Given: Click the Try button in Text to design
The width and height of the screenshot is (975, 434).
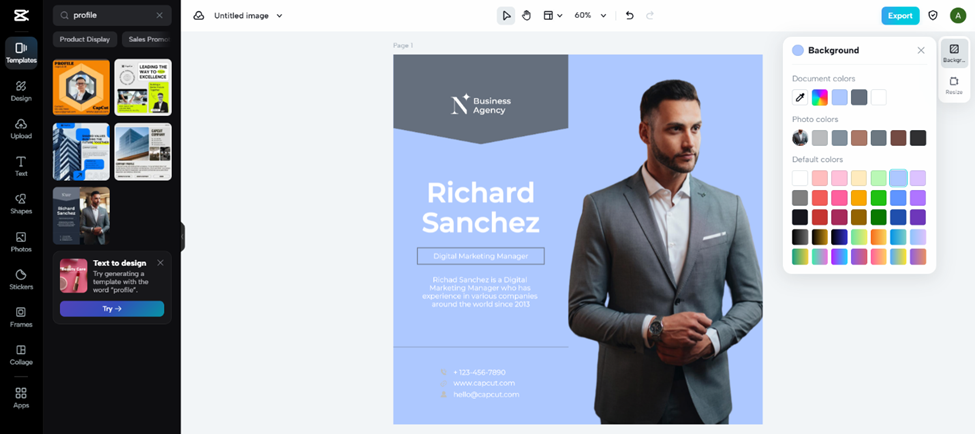Looking at the screenshot, I should click(x=112, y=308).
